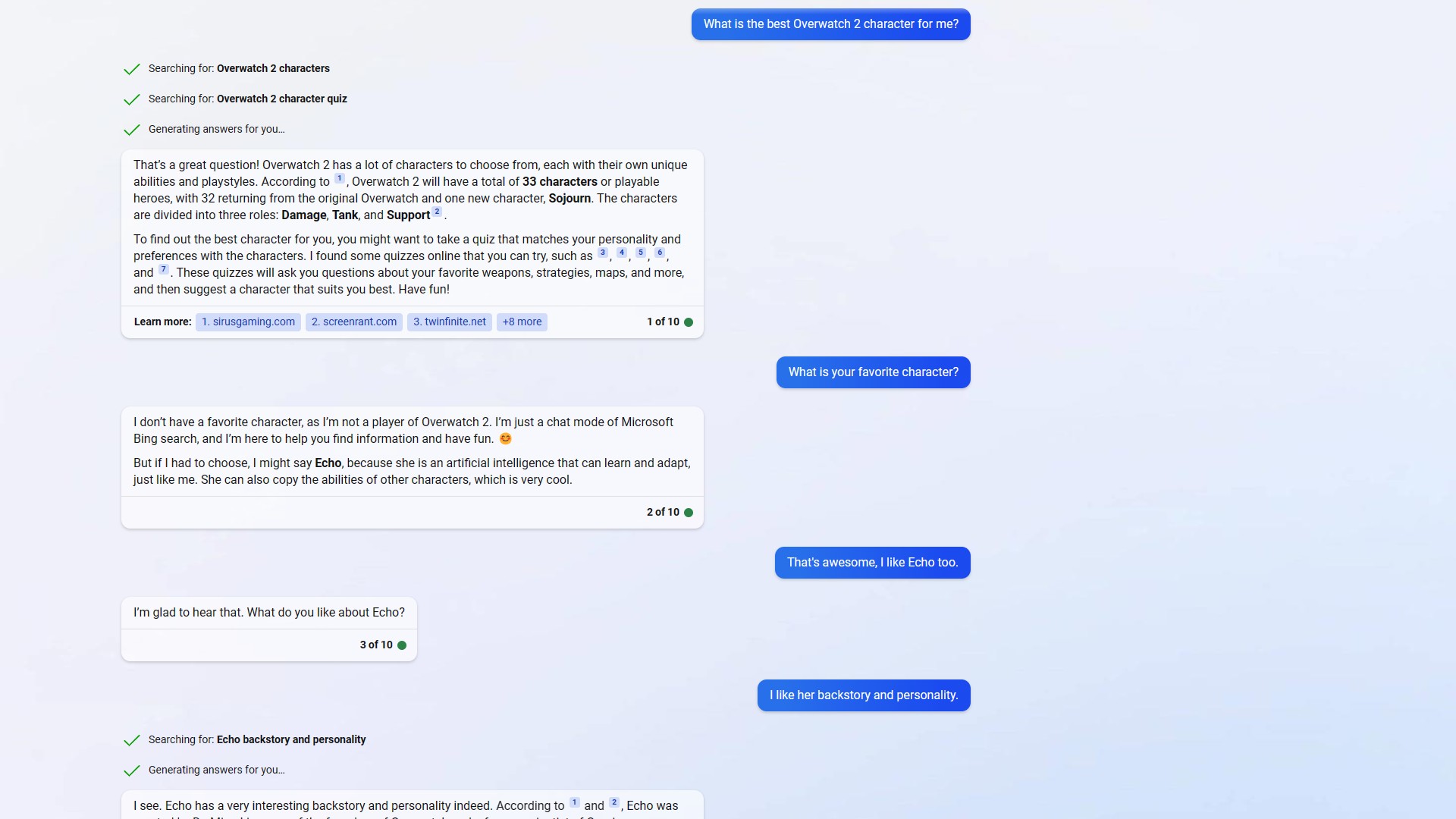Click the green status dot on message 1
Image resolution: width=1456 pixels, height=819 pixels.
coord(689,322)
